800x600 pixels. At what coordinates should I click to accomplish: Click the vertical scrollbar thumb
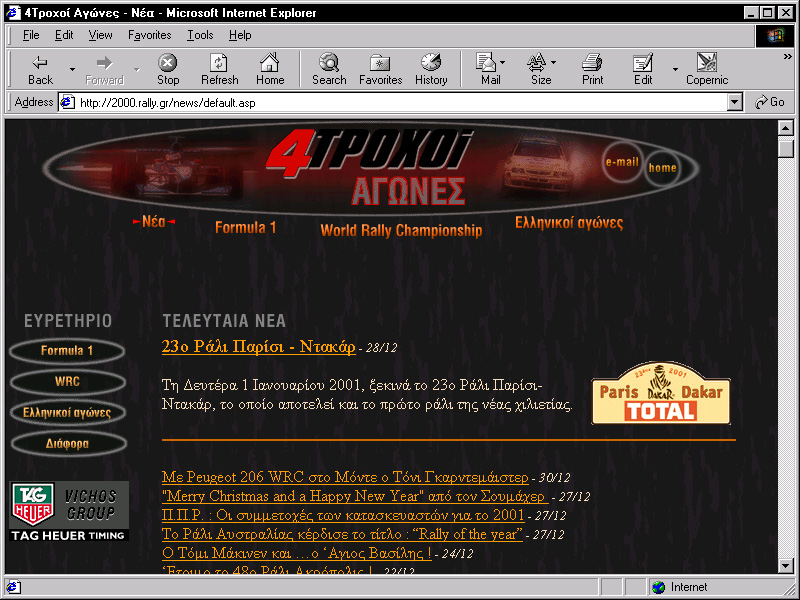click(x=786, y=149)
